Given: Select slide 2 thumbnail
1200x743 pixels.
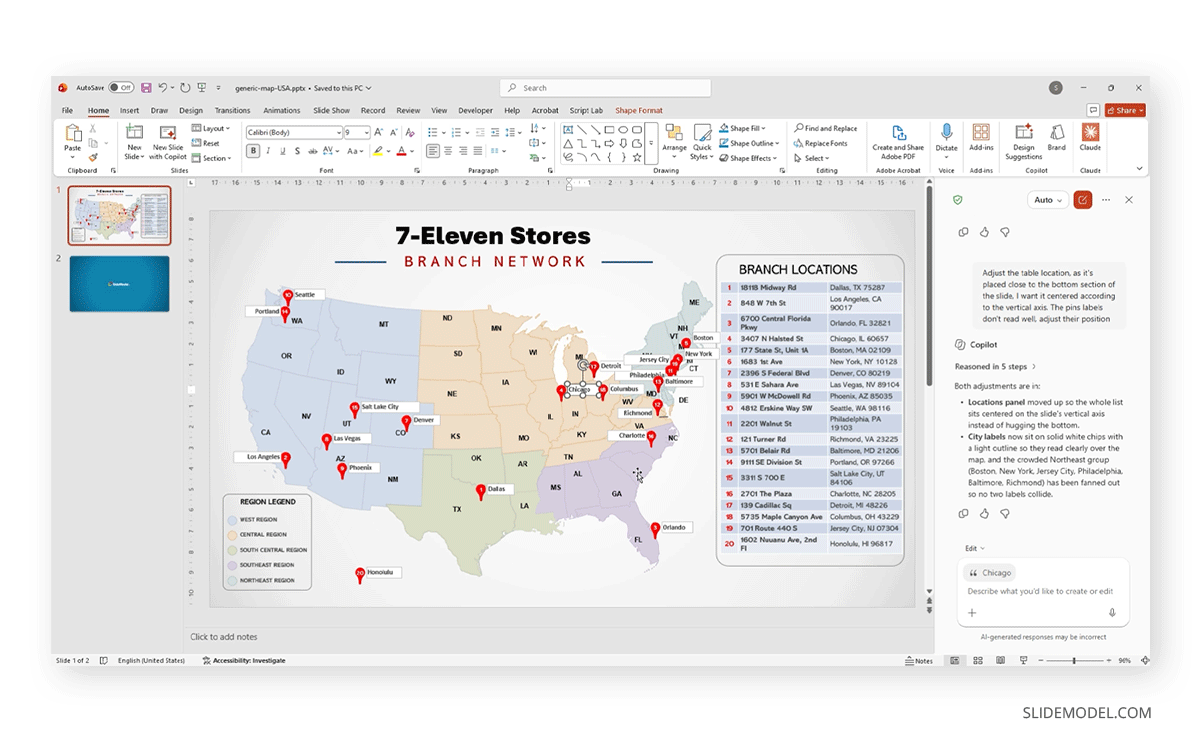Looking at the screenshot, I should tap(119, 283).
